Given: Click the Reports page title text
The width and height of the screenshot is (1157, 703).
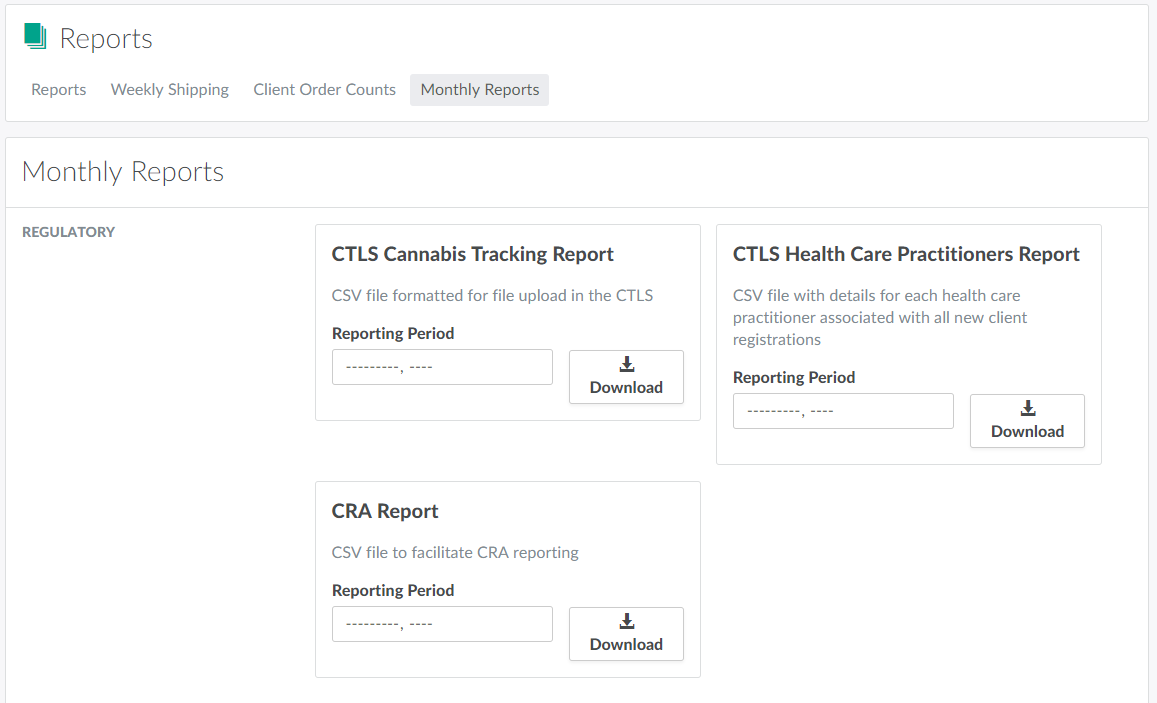Looking at the screenshot, I should (106, 38).
